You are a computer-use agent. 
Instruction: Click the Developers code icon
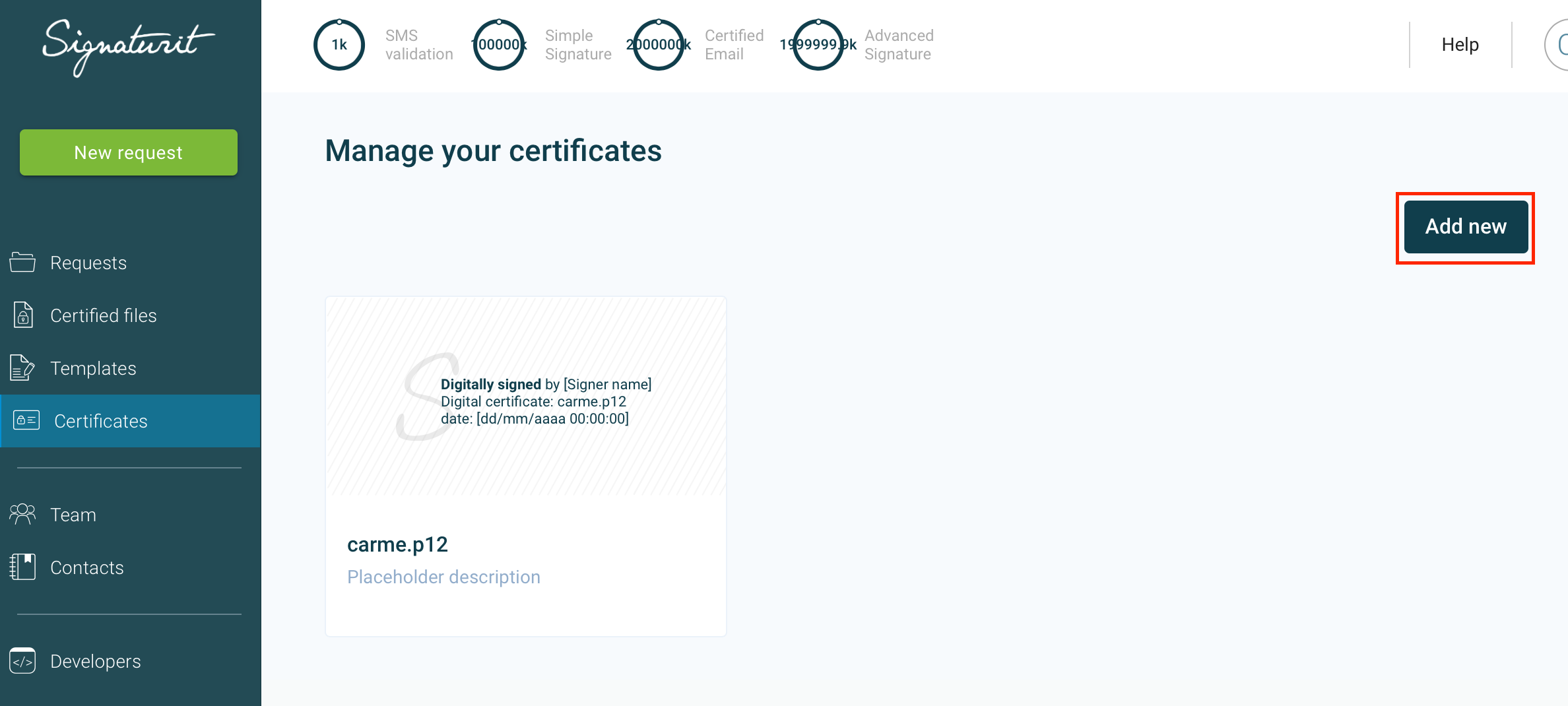[22, 661]
